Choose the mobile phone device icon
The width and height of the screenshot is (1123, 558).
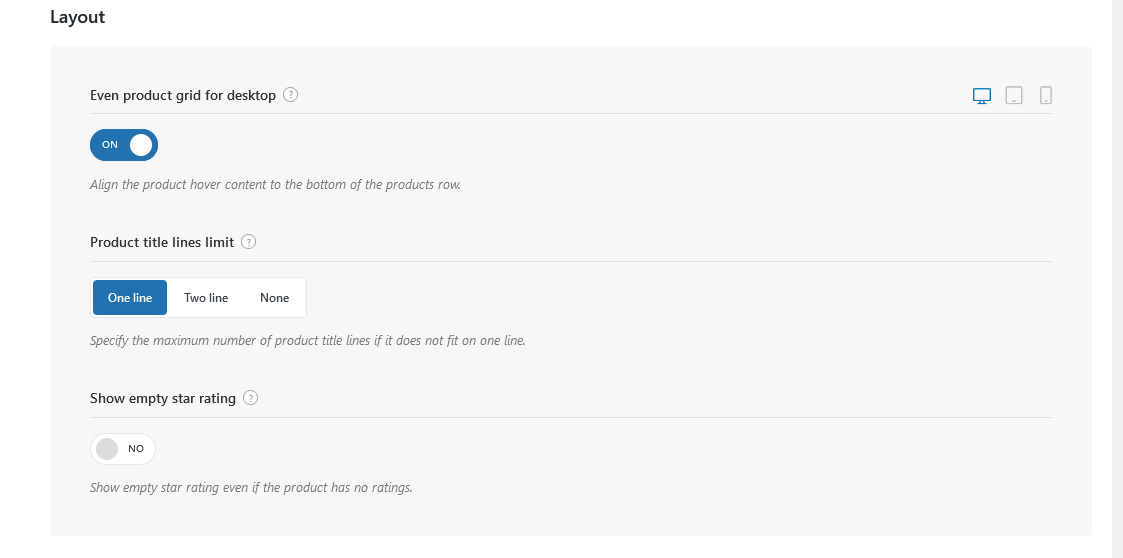tap(1046, 95)
